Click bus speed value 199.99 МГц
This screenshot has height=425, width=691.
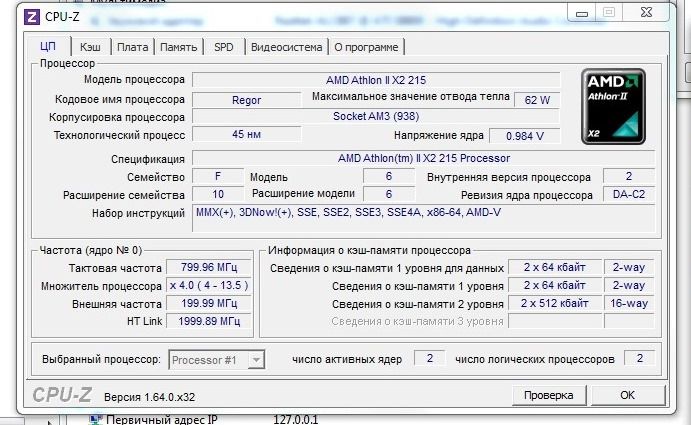pyautogui.click(x=209, y=303)
